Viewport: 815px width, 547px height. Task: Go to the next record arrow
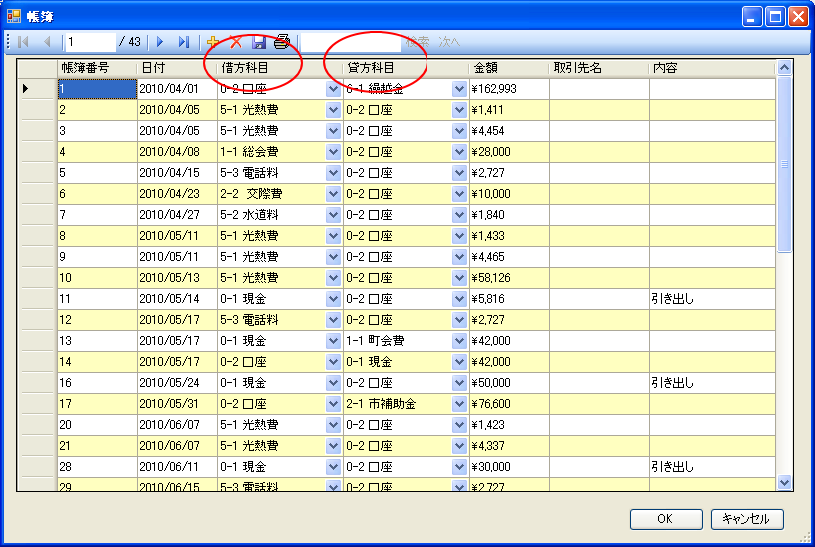(x=159, y=42)
